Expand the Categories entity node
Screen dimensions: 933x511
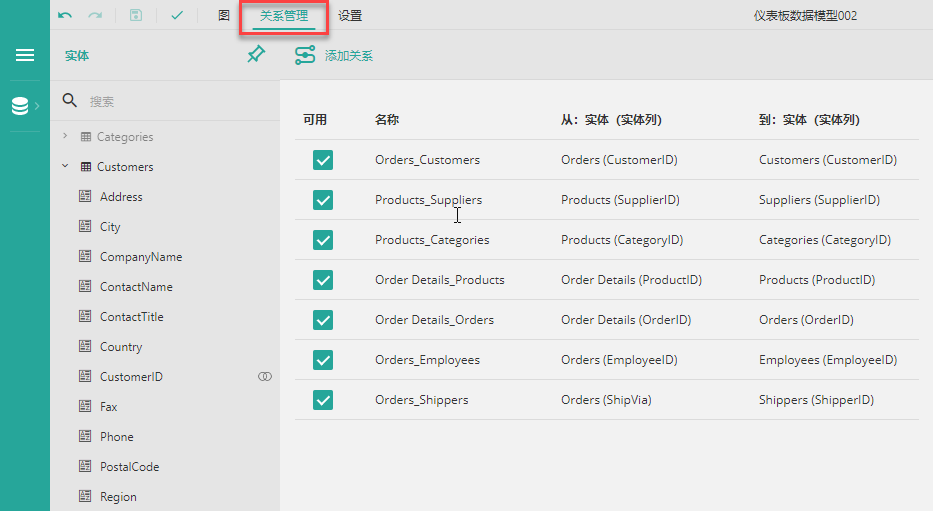(65, 136)
